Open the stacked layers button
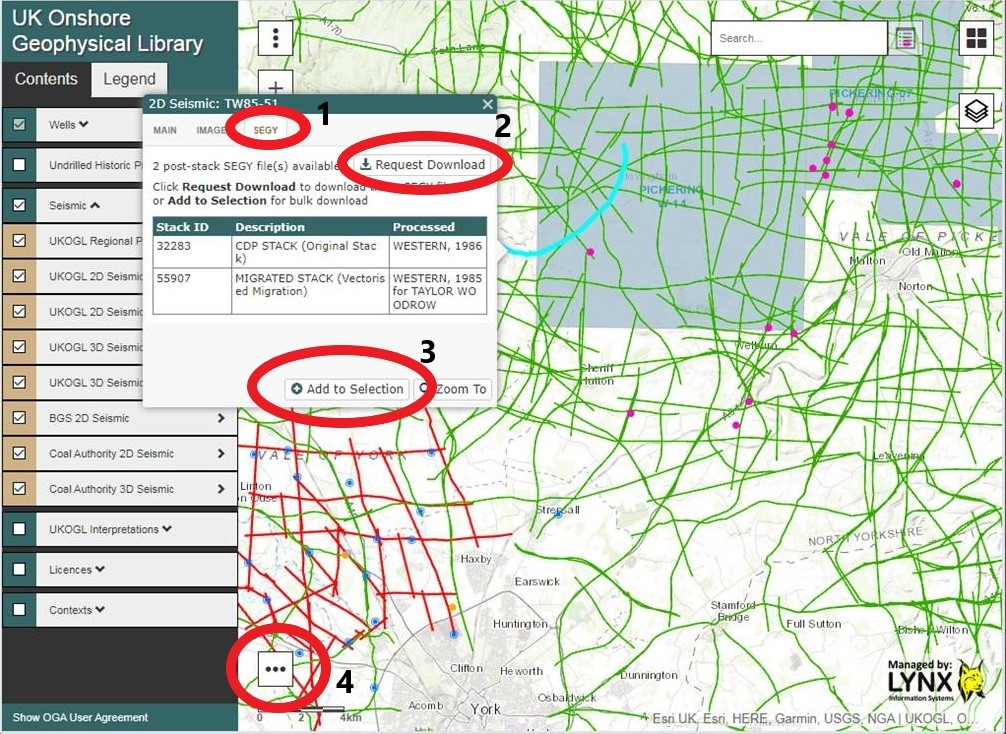 point(976,111)
